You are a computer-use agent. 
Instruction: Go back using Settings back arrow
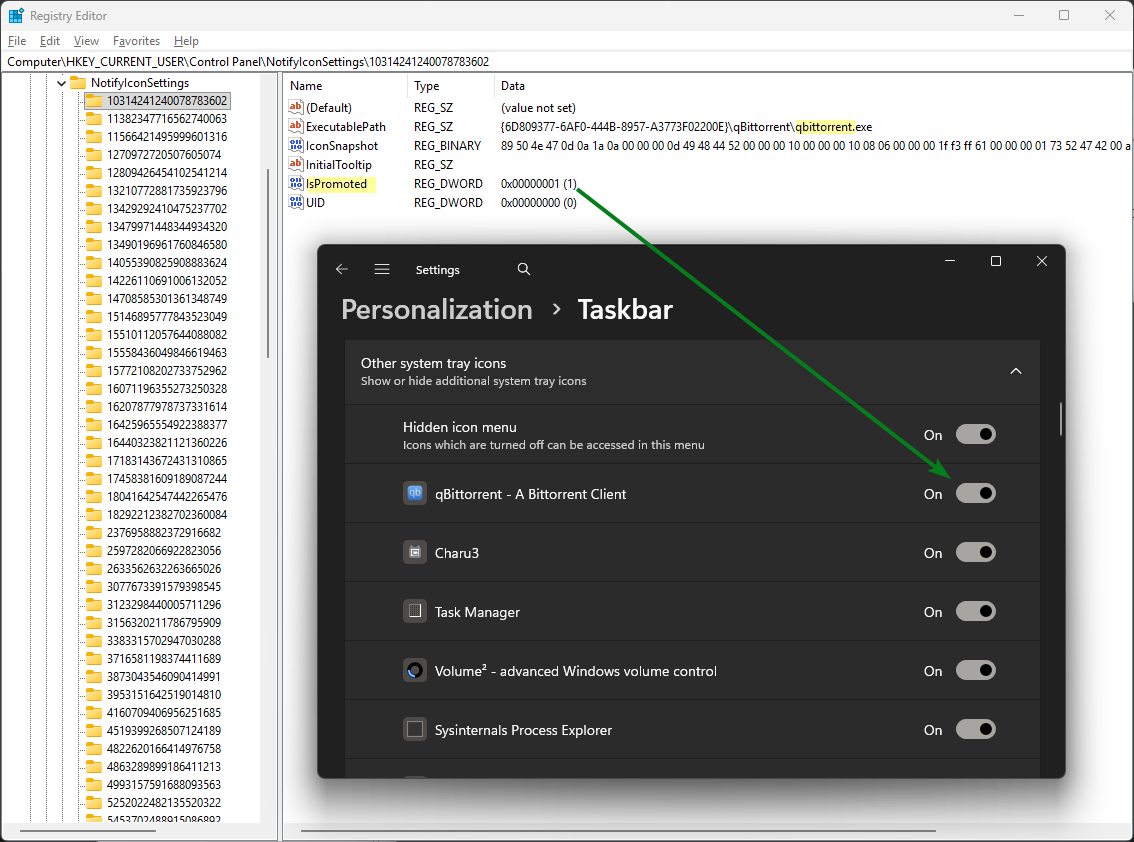[342, 269]
